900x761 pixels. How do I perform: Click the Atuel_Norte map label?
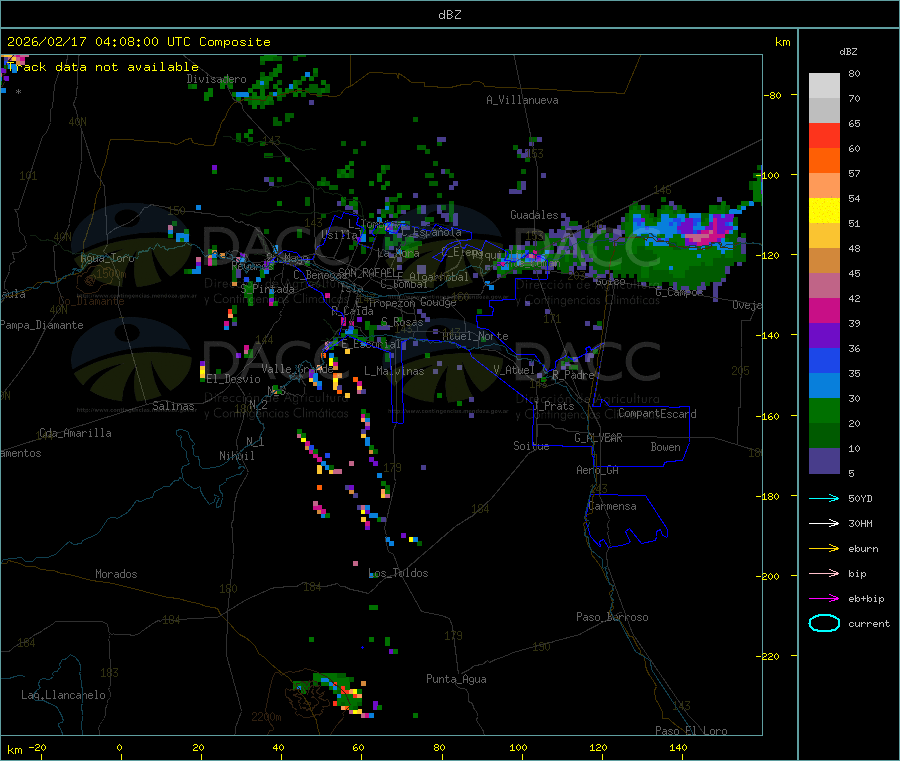[x=475, y=336]
